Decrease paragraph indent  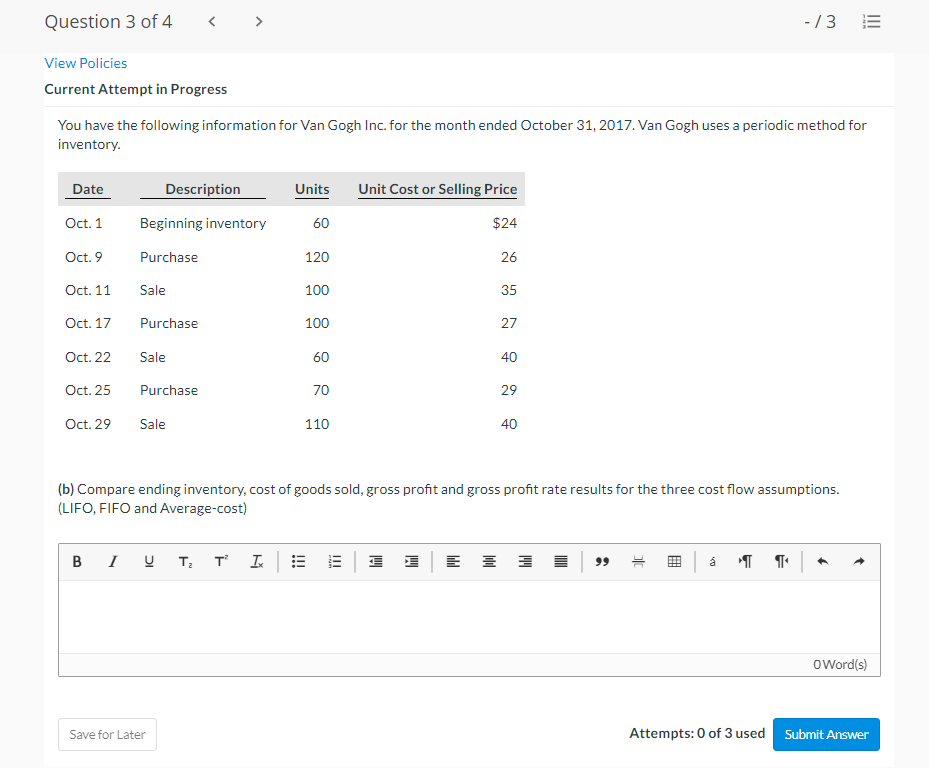[x=375, y=561]
